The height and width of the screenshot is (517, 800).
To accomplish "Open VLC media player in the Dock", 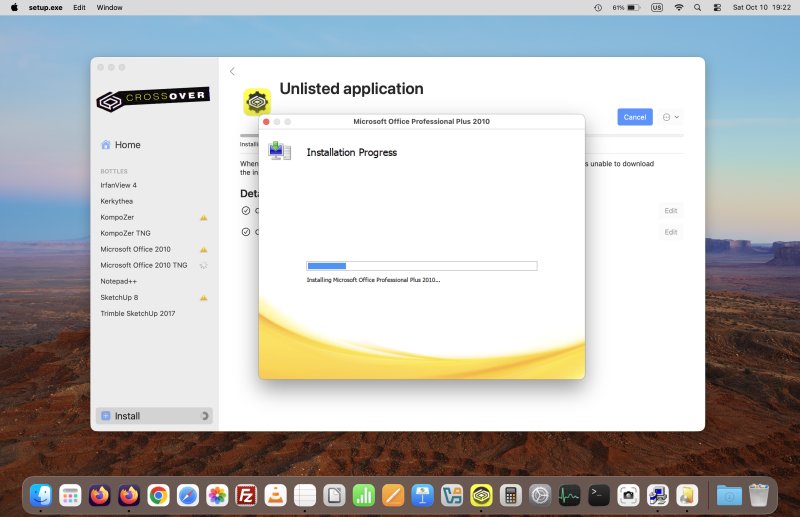I will (x=276, y=495).
